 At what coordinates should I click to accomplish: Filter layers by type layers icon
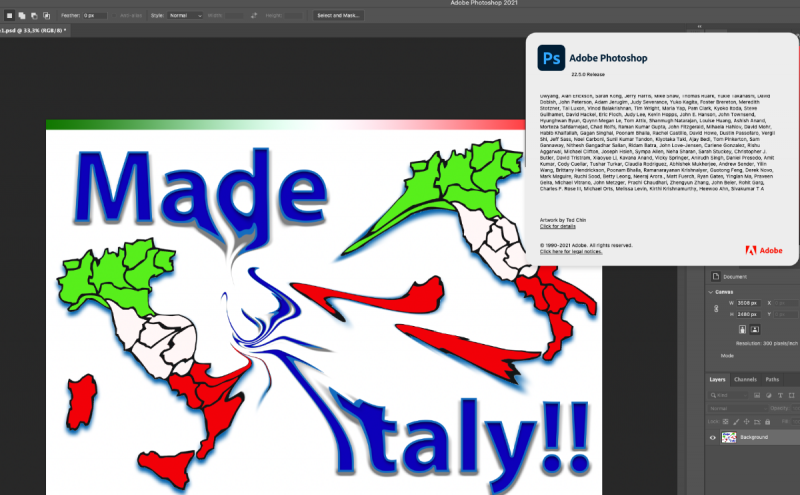pyautogui.click(x=780, y=395)
